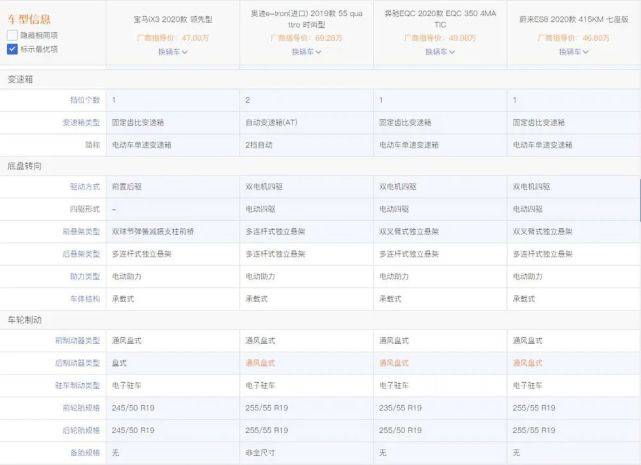
Task: Select the 变速箱 section header
Action: tap(20, 79)
